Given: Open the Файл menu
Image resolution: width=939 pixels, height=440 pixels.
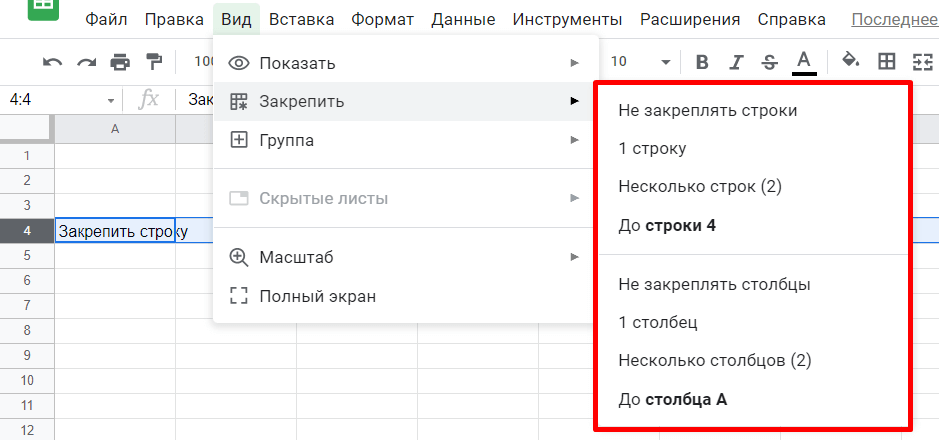Looking at the screenshot, I should point(107,20).
